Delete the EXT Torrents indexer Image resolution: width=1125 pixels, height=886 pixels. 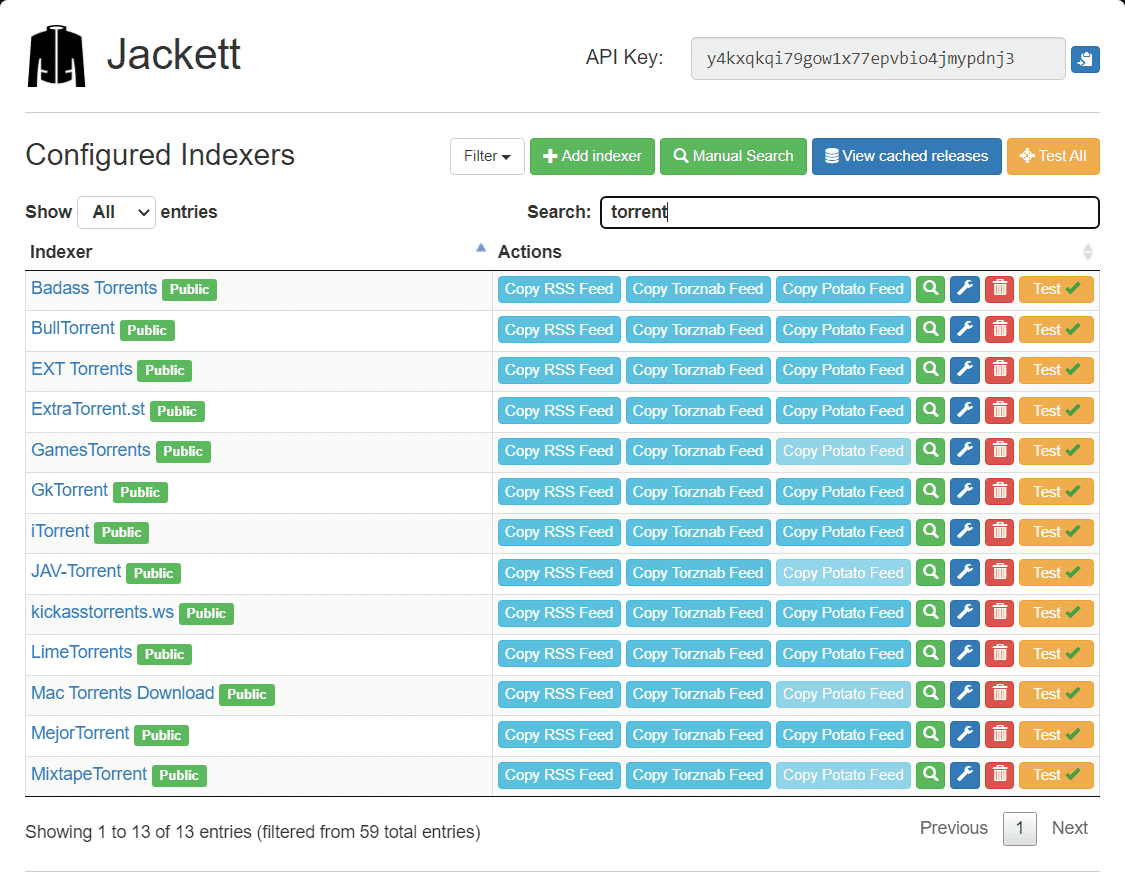pyautogui.click(x=999, y=370)
